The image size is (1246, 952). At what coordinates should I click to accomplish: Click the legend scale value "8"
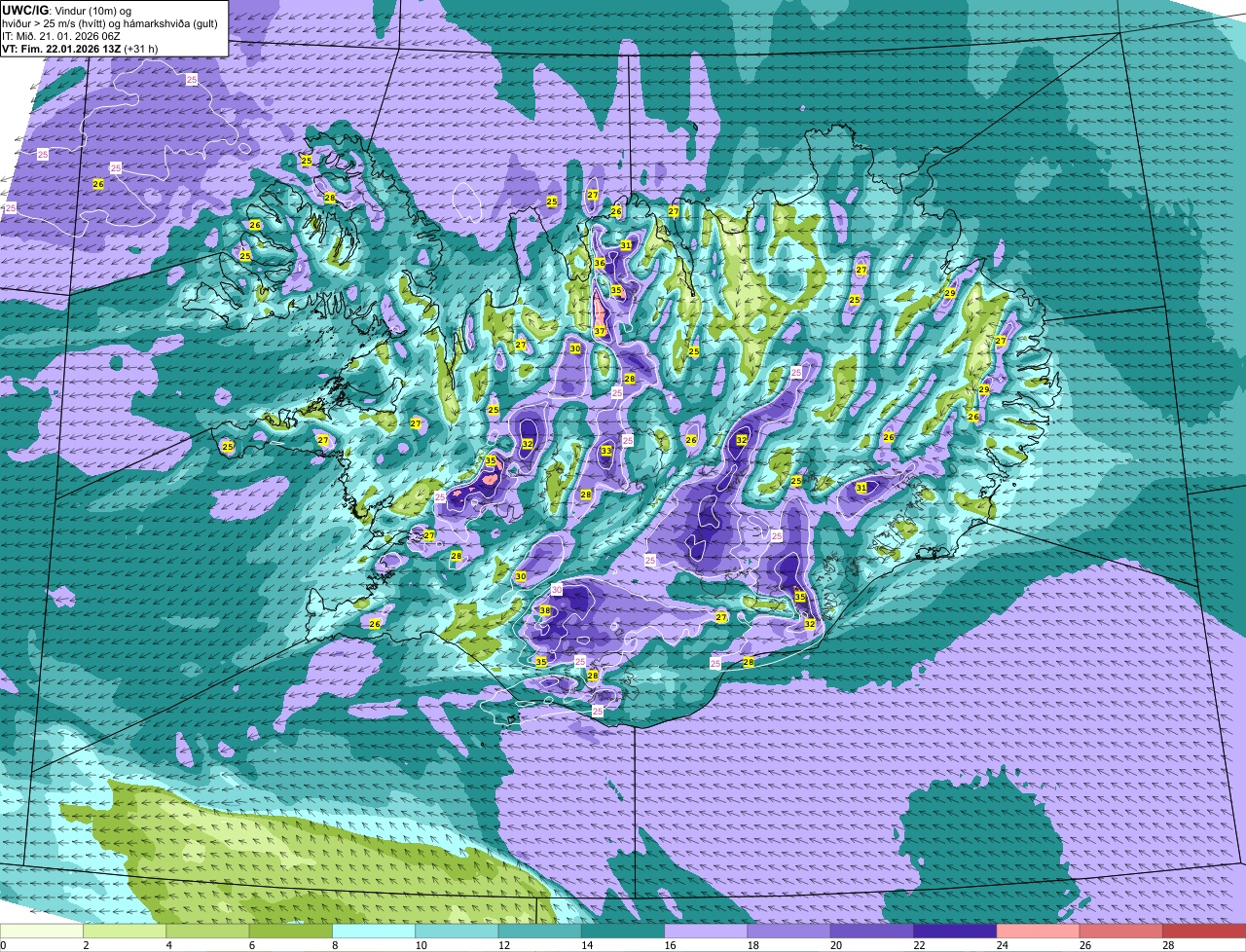coord(334,945)
